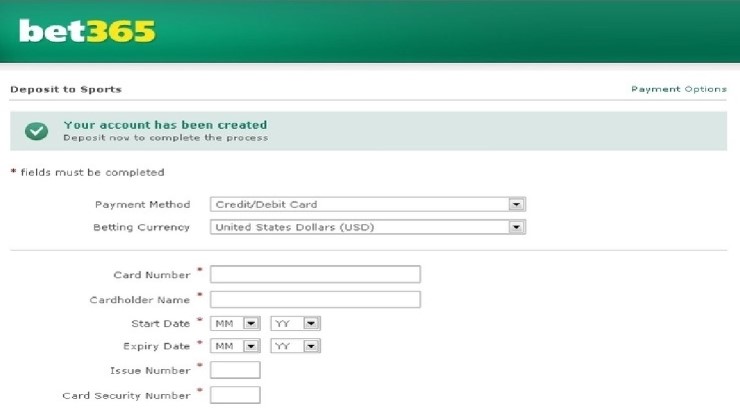The height and width of the screenshot is (416, 740).
Task: Click the 'Deposit now to complete the process' text
Action: tap(166, 138)
